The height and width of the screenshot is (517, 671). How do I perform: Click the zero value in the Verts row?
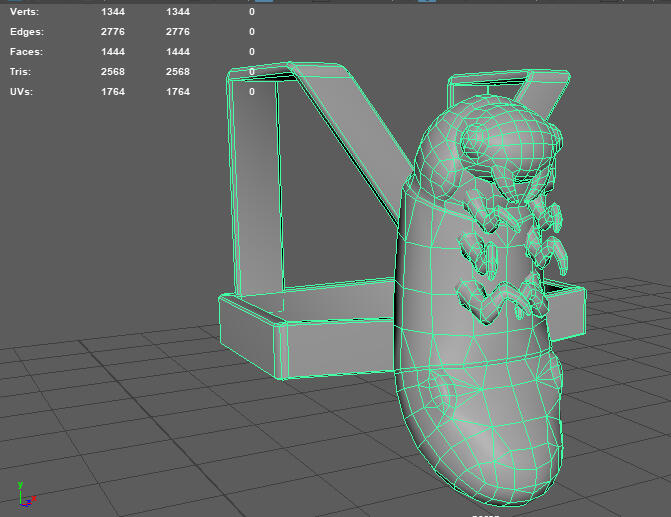tap(252, 12)
